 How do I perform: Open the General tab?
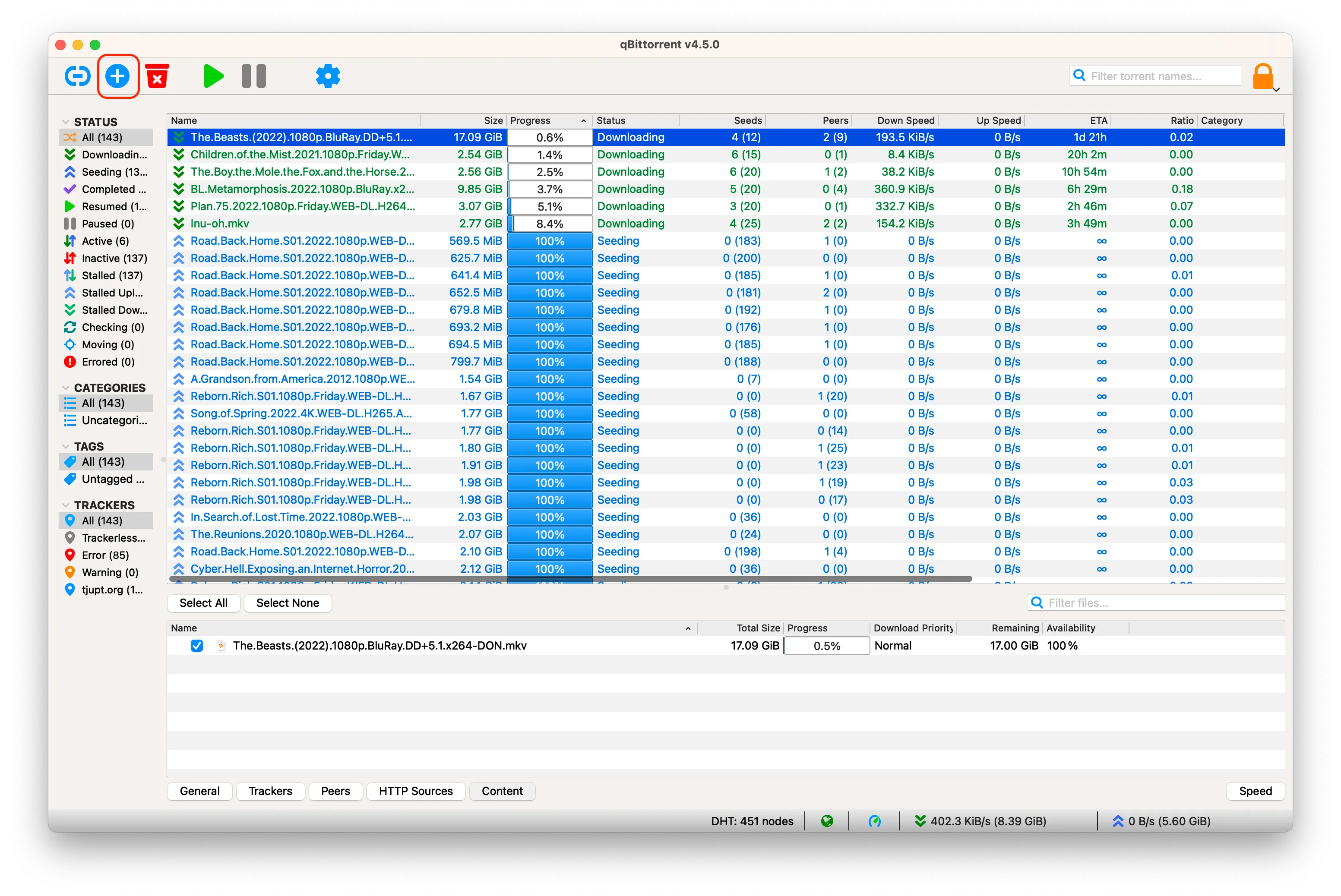(x=199, y=792)
